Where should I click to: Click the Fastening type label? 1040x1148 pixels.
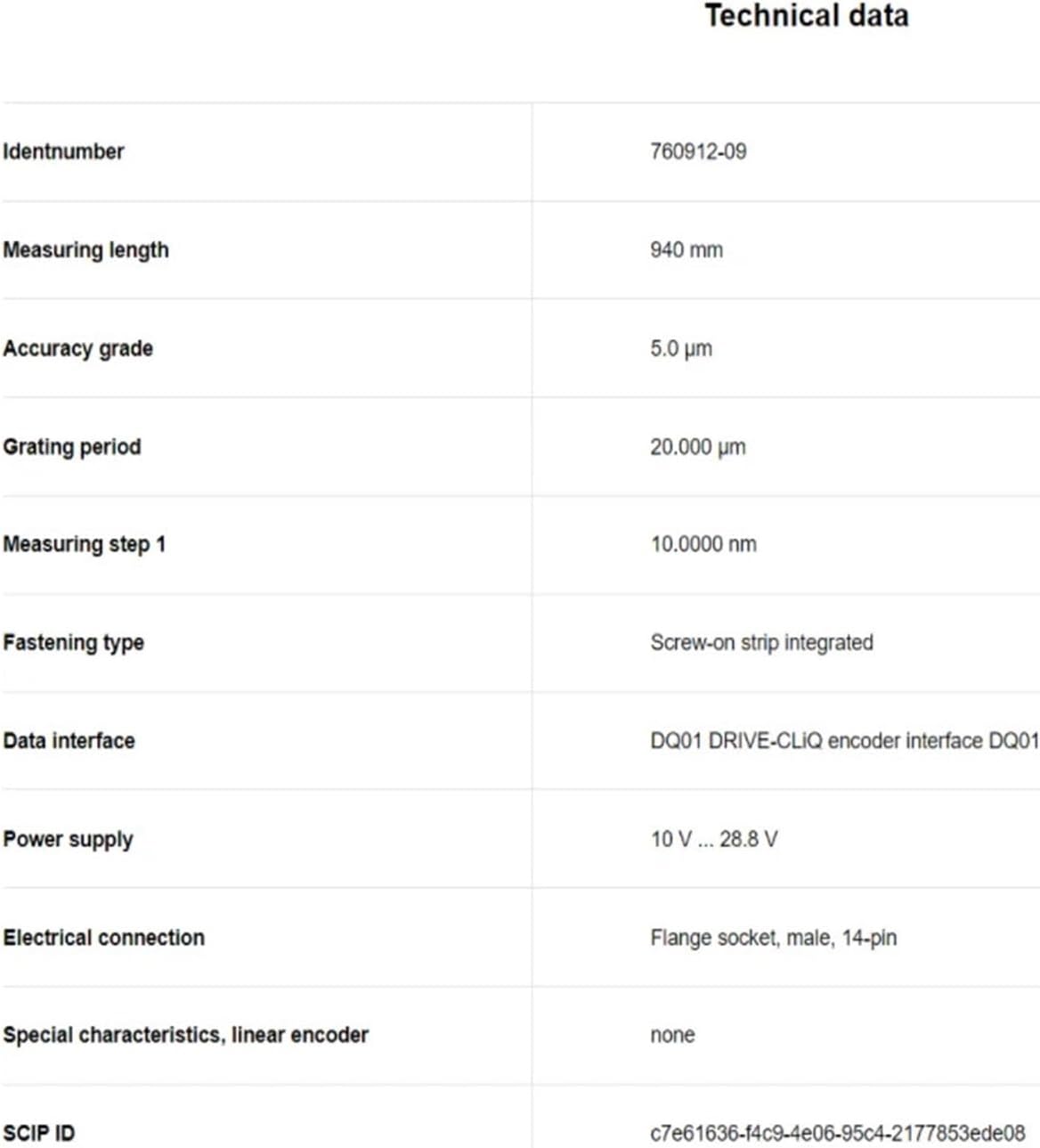pyautogui.click(x=73, y=643)
